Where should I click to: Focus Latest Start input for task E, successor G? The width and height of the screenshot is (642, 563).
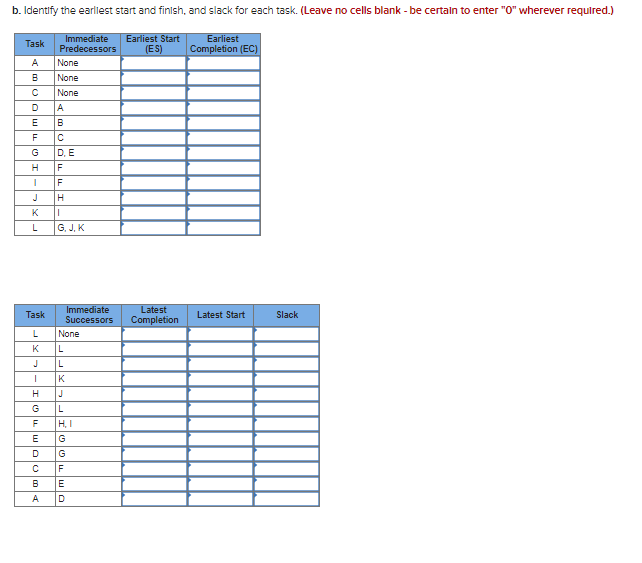[x=221, y=439]
